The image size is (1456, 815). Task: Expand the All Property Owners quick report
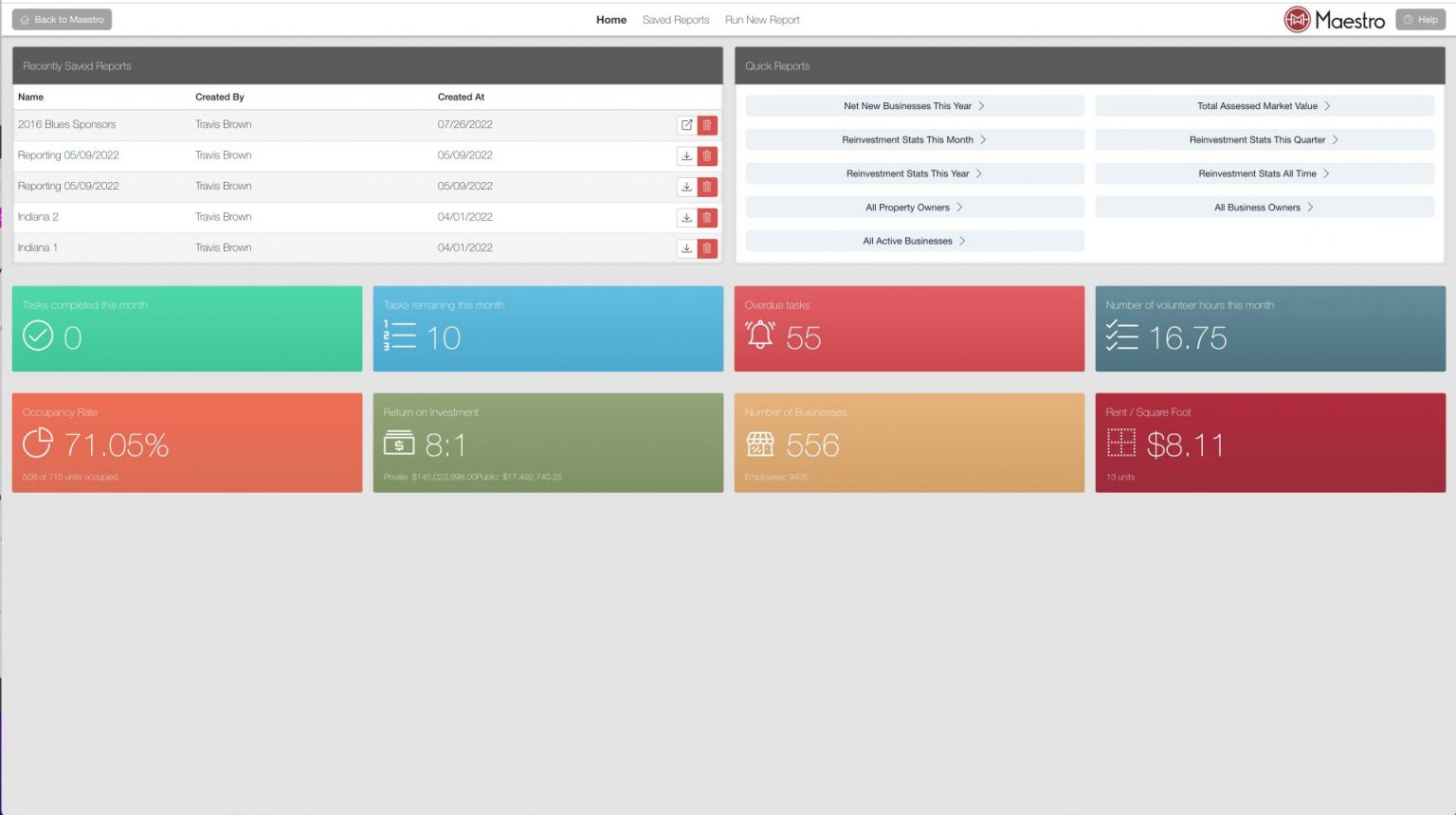click(x=913, y=207)
